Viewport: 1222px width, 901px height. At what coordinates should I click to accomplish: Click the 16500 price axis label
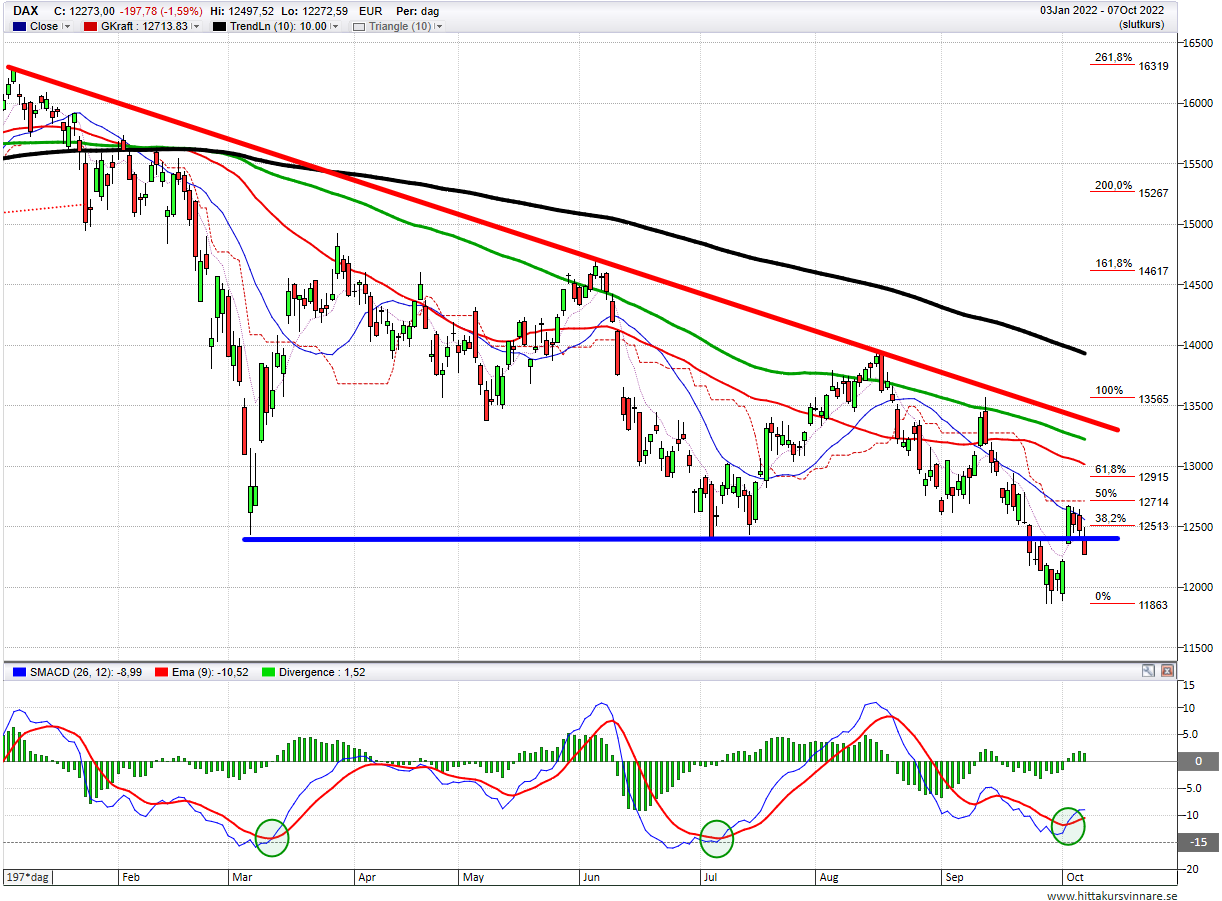(1199, 42)
